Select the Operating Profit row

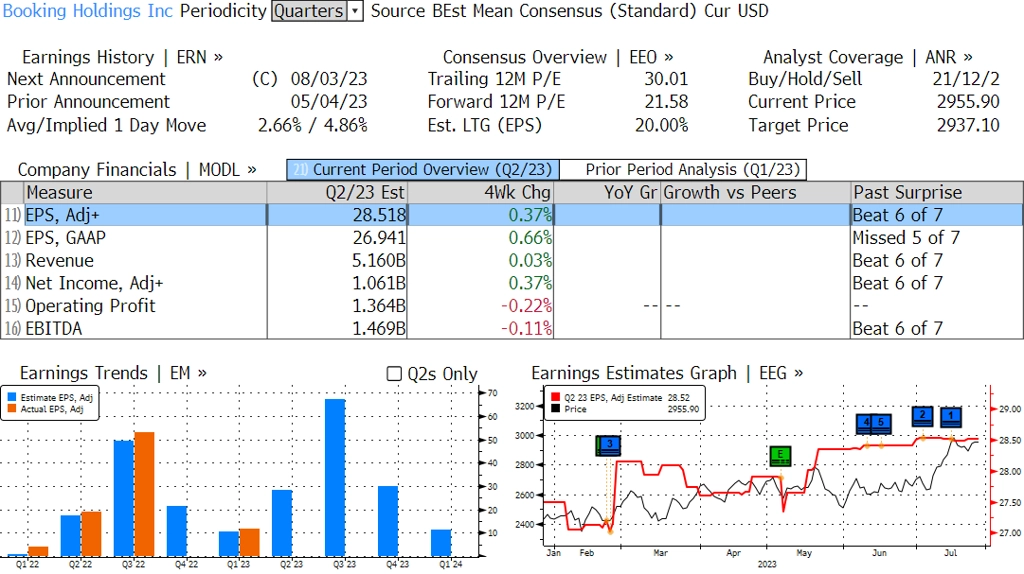[512, 306]
